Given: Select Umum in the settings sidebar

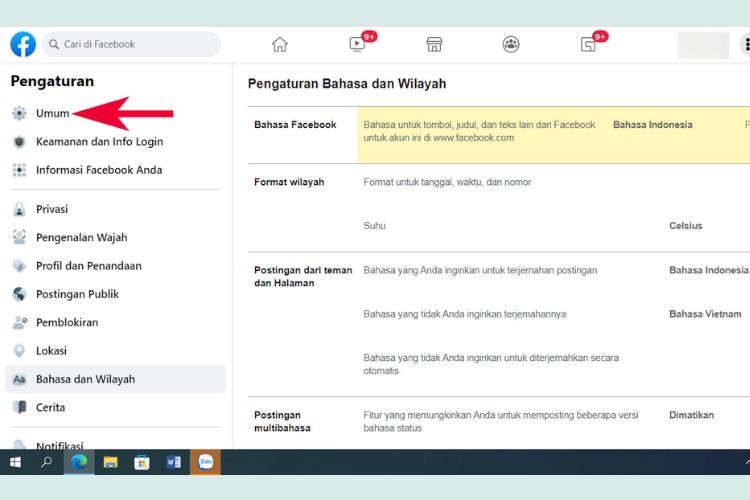Looking at the screenshot, I should point(53,113).
